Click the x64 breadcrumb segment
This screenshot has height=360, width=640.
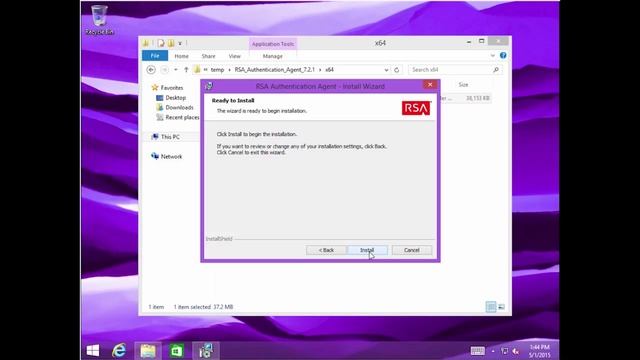coord(329,70)
